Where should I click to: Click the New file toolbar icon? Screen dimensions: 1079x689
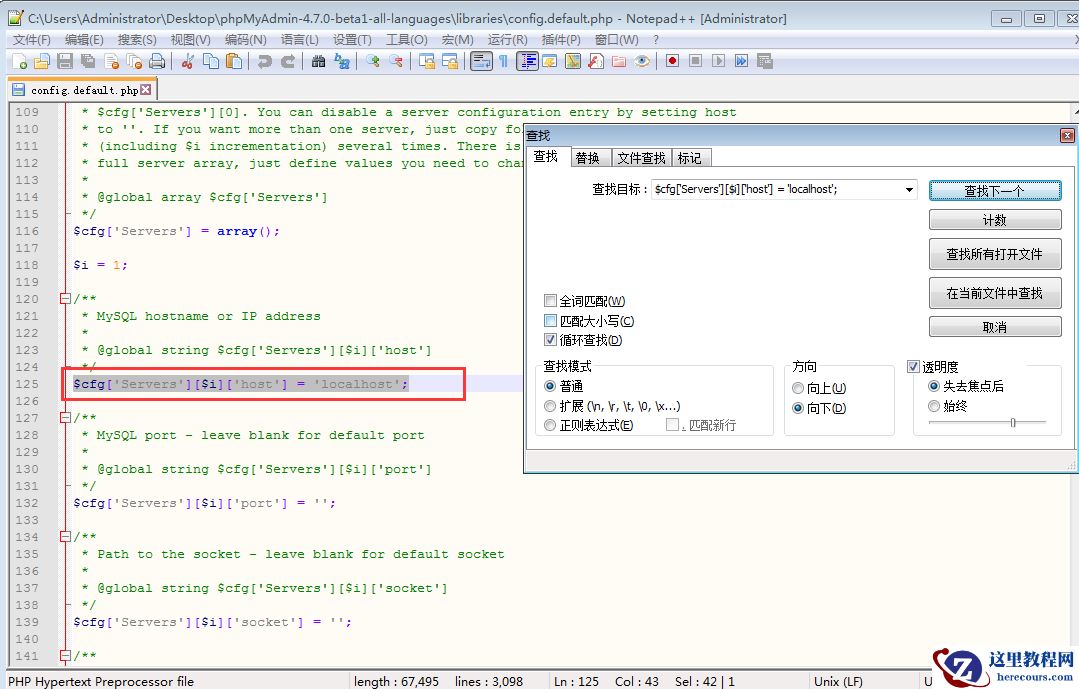[x=19, y=61]
